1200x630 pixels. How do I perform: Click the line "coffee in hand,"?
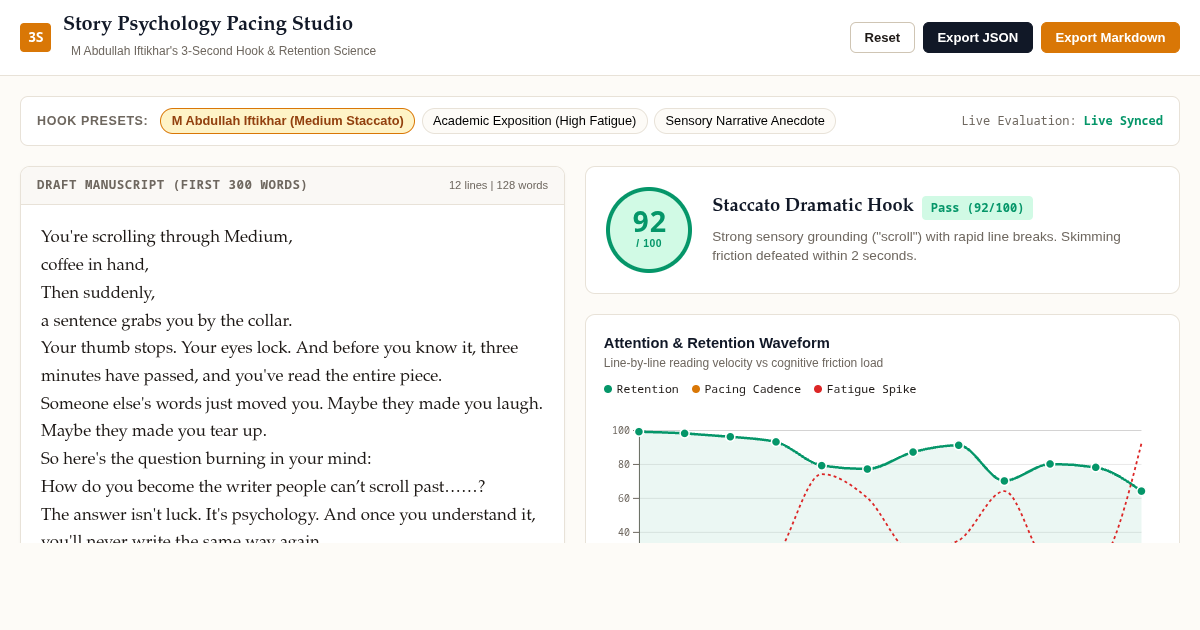[95, 264]
